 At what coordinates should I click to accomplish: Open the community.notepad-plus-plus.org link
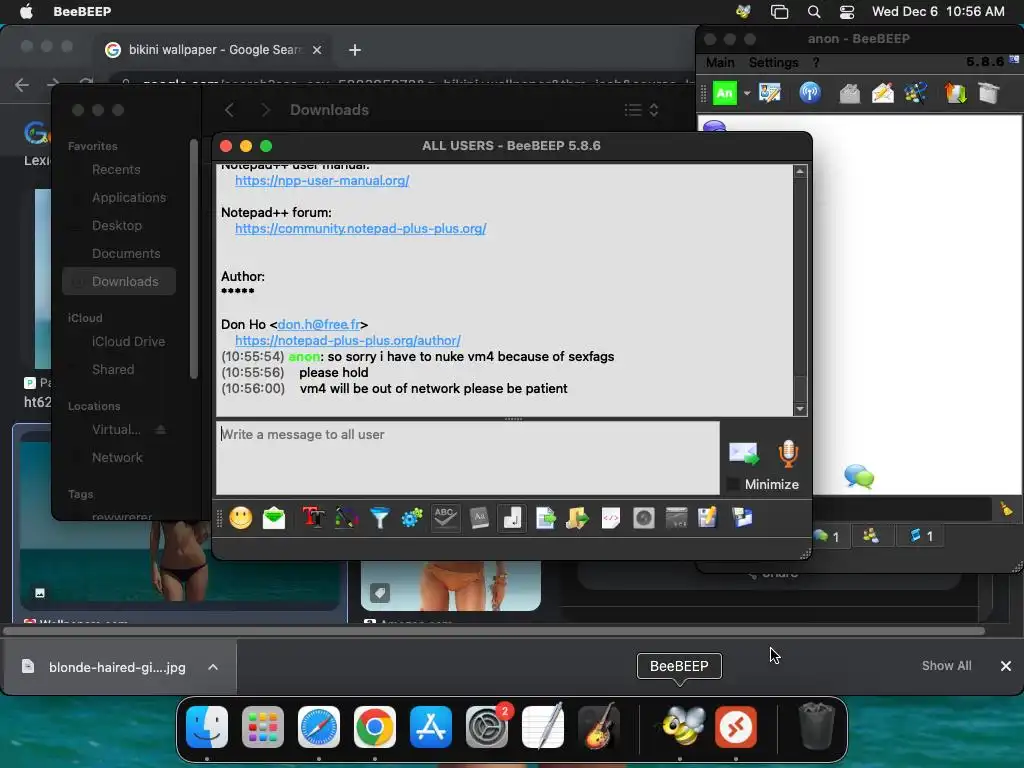pyautogui.click(x=360, y=229)
